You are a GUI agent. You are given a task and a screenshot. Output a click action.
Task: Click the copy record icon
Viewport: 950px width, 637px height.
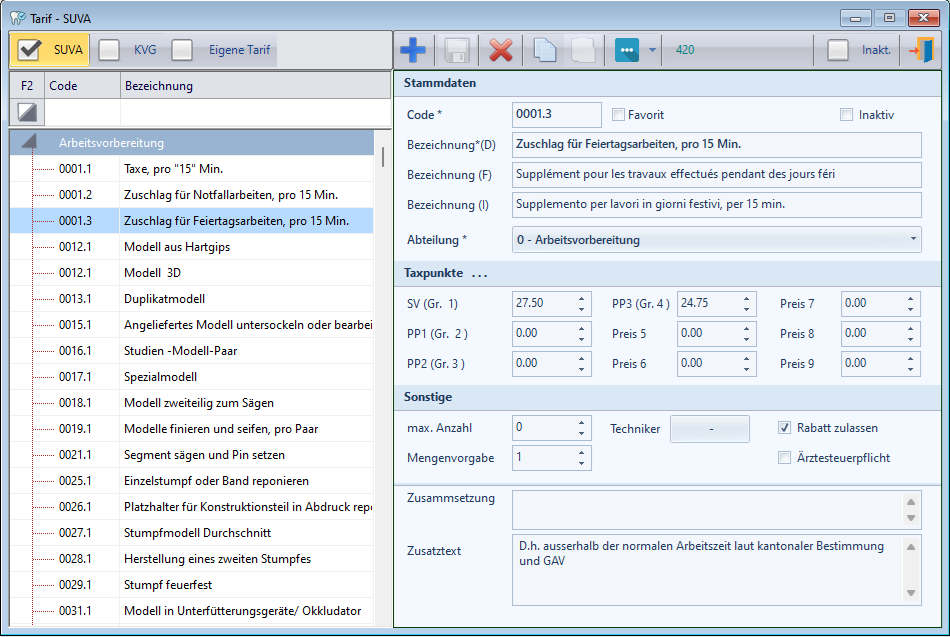tap(545, 50)
